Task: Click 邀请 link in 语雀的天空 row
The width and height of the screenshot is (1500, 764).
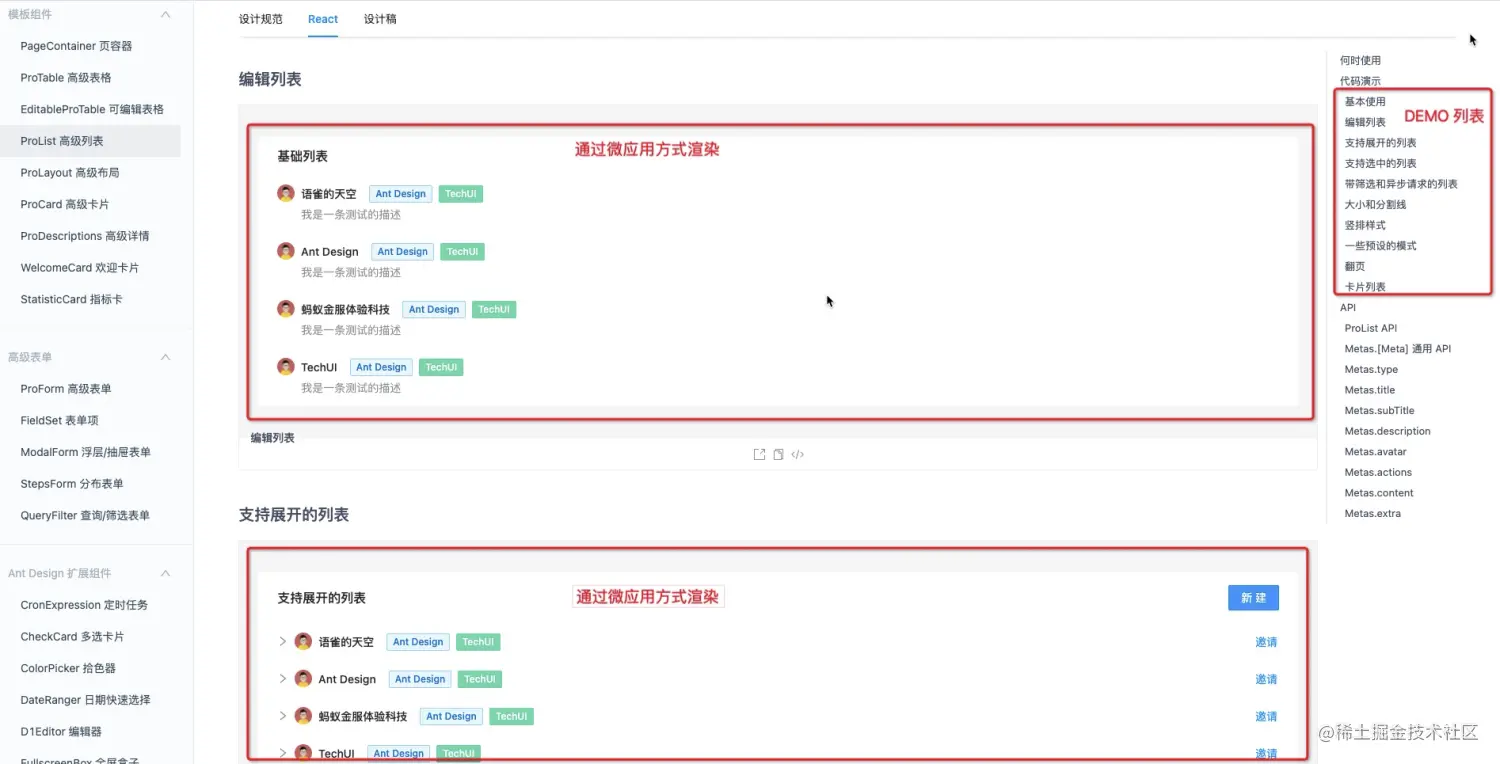Action: (1266, 642)
